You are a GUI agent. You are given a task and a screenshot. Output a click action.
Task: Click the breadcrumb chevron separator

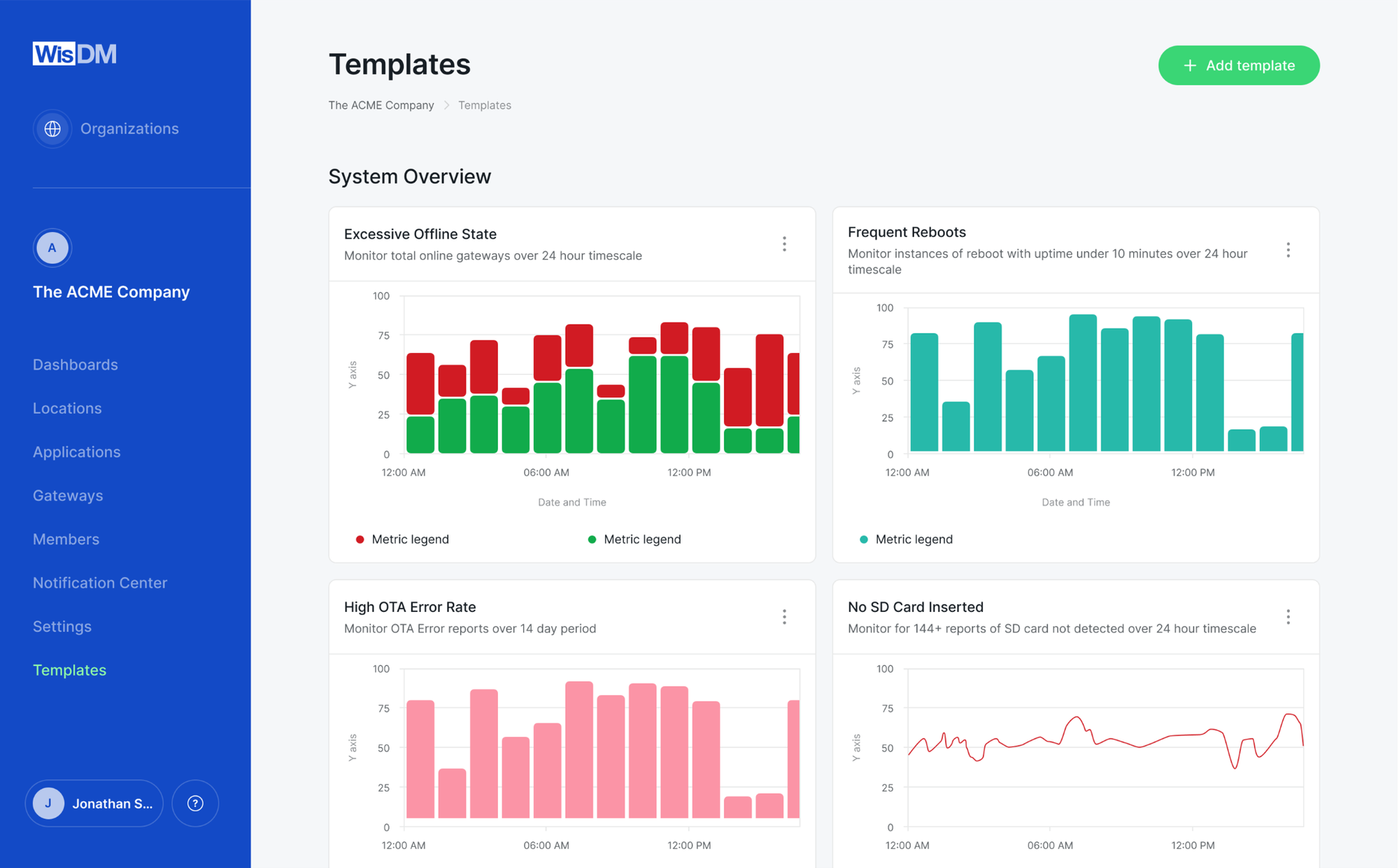tap(446, 105)
